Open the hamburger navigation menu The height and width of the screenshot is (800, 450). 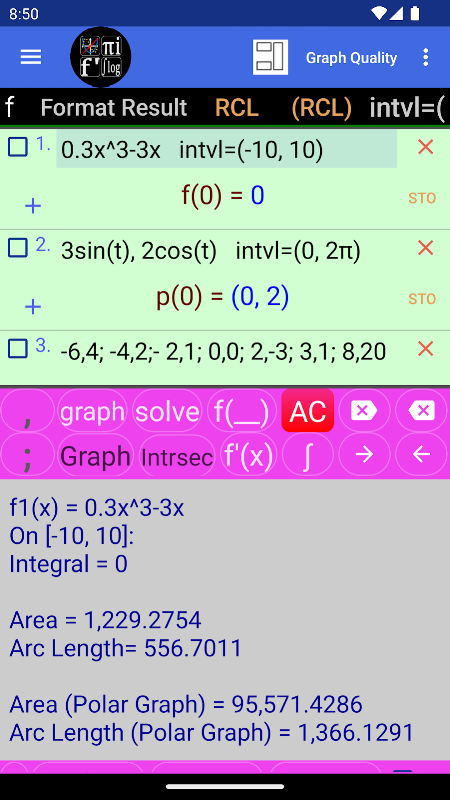[31, 57]
